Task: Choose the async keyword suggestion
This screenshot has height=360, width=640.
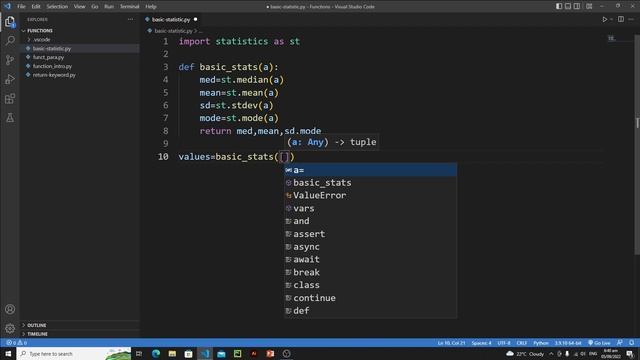Action: tap(371, 247)
